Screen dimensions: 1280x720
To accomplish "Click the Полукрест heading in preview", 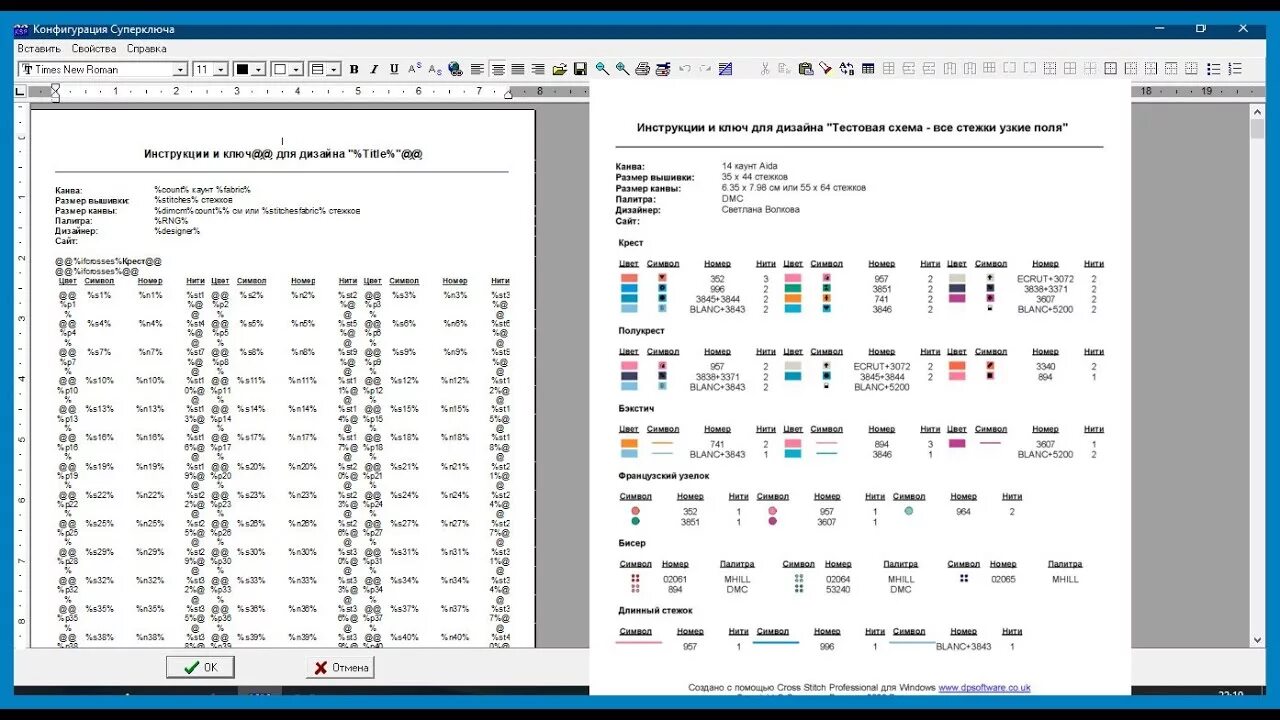I will click(x=641, y=330).
